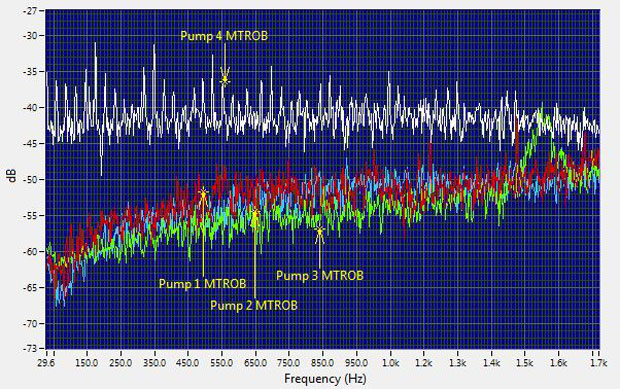
Task: Edit the 29.6 minimum frequency value
Action: click(x=46, y=363)
